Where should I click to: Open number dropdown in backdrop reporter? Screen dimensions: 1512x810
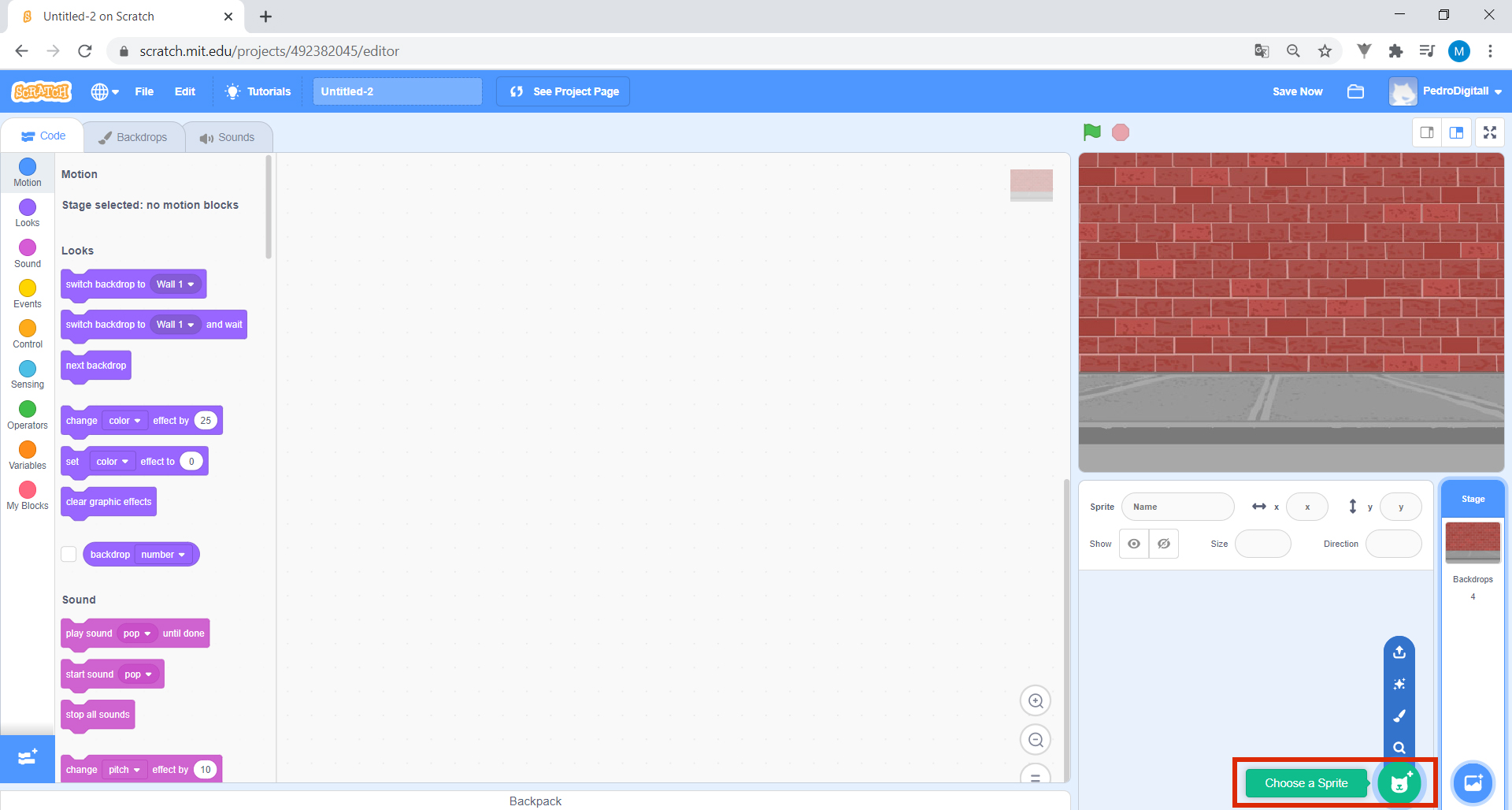pyautogui.click(x=163, y=555)
